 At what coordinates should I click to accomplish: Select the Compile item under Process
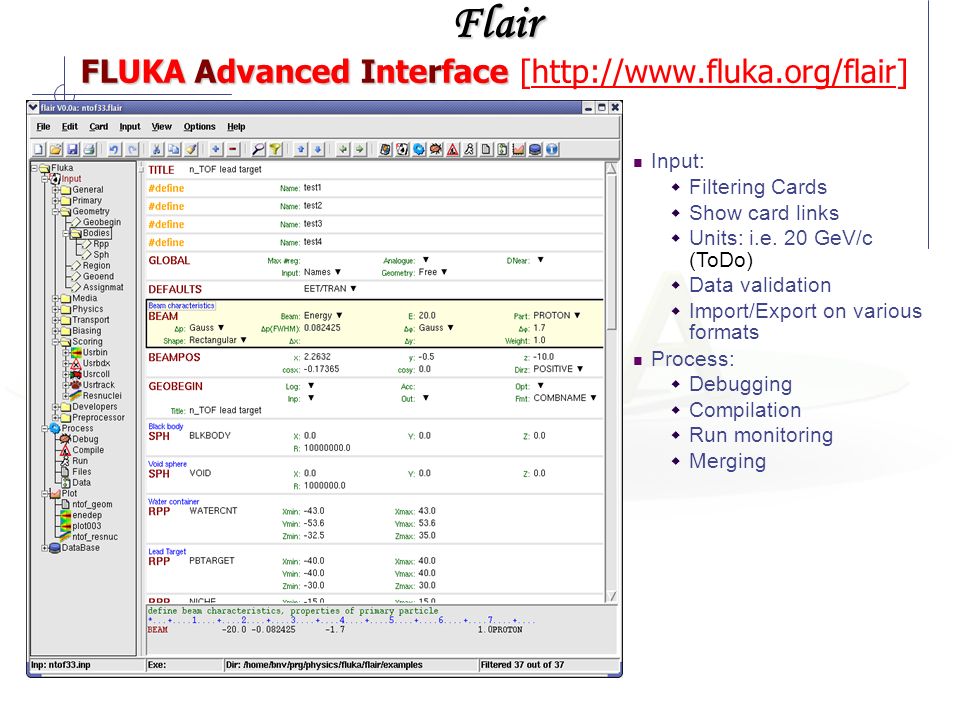88,450
